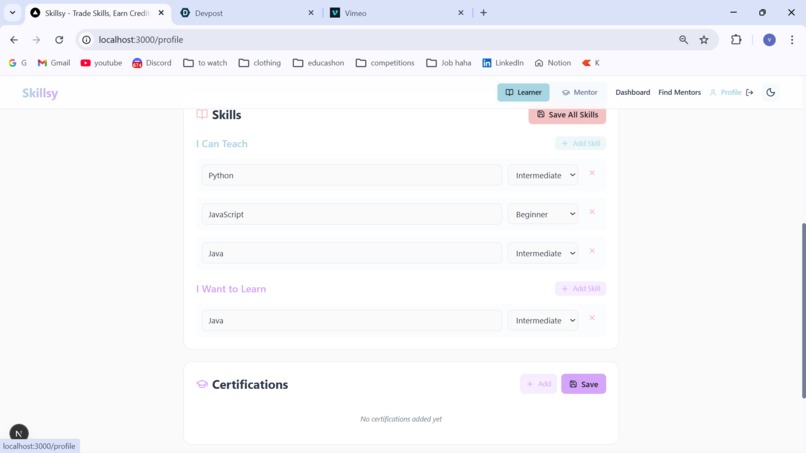Open the Profile link
Image resolution: width=806 pixels, height=453 pixels.
(x=725, y=93)
